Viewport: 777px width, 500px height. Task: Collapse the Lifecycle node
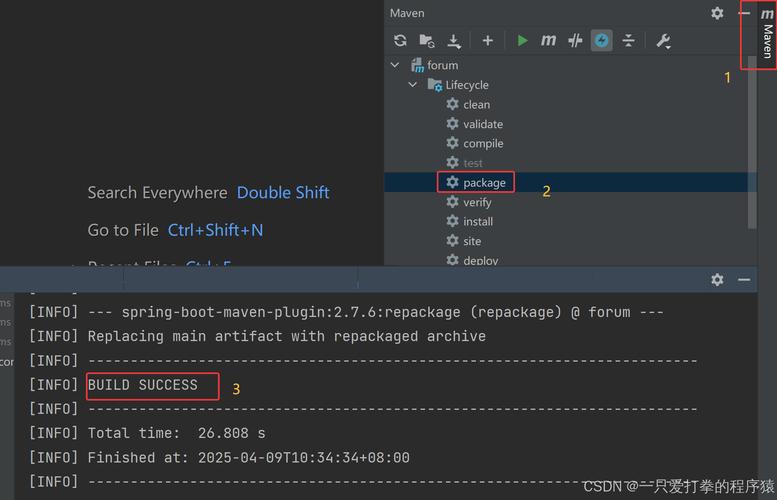tap(413, 85)
